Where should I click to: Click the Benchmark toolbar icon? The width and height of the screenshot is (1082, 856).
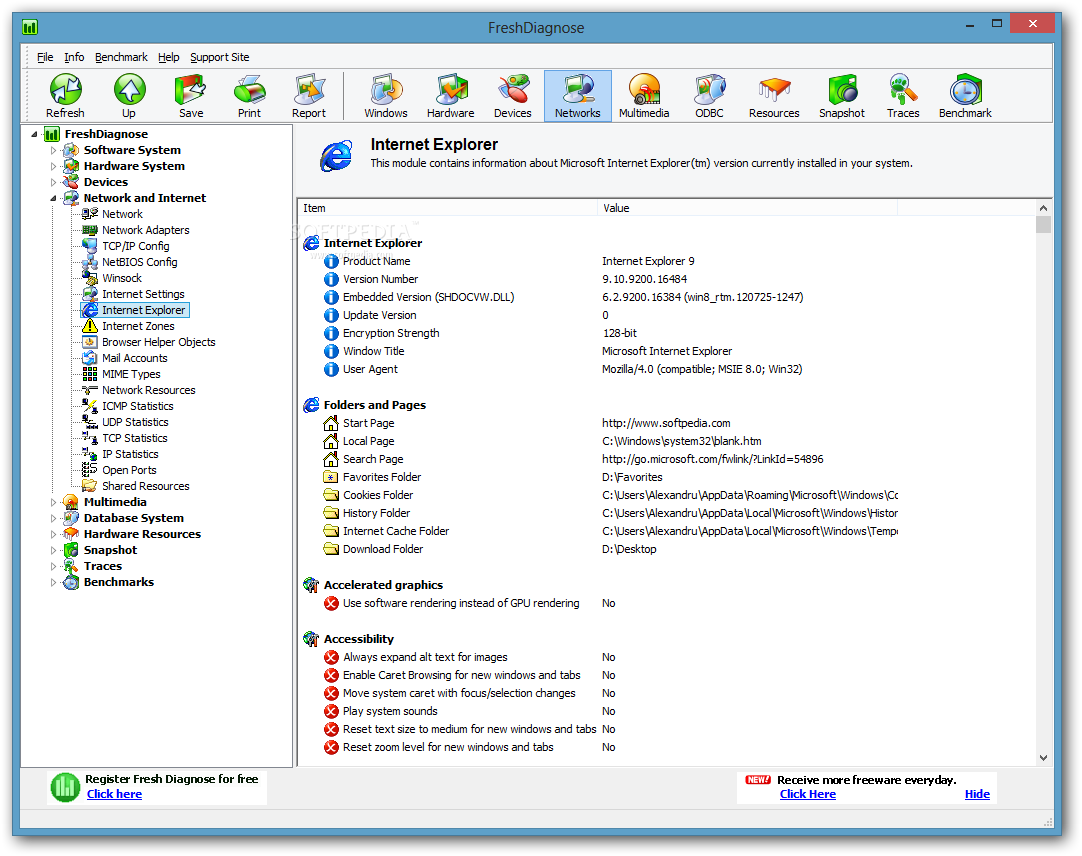(965, 97)
